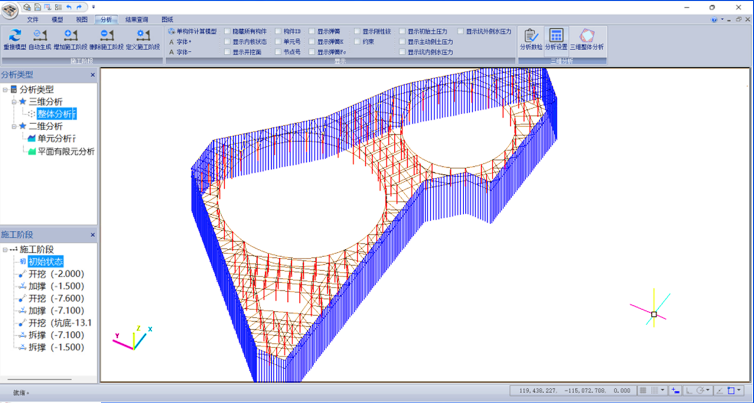
Task: Close the 施工阶段 panel
Action: pyautogui.click(x=93, y=234)
